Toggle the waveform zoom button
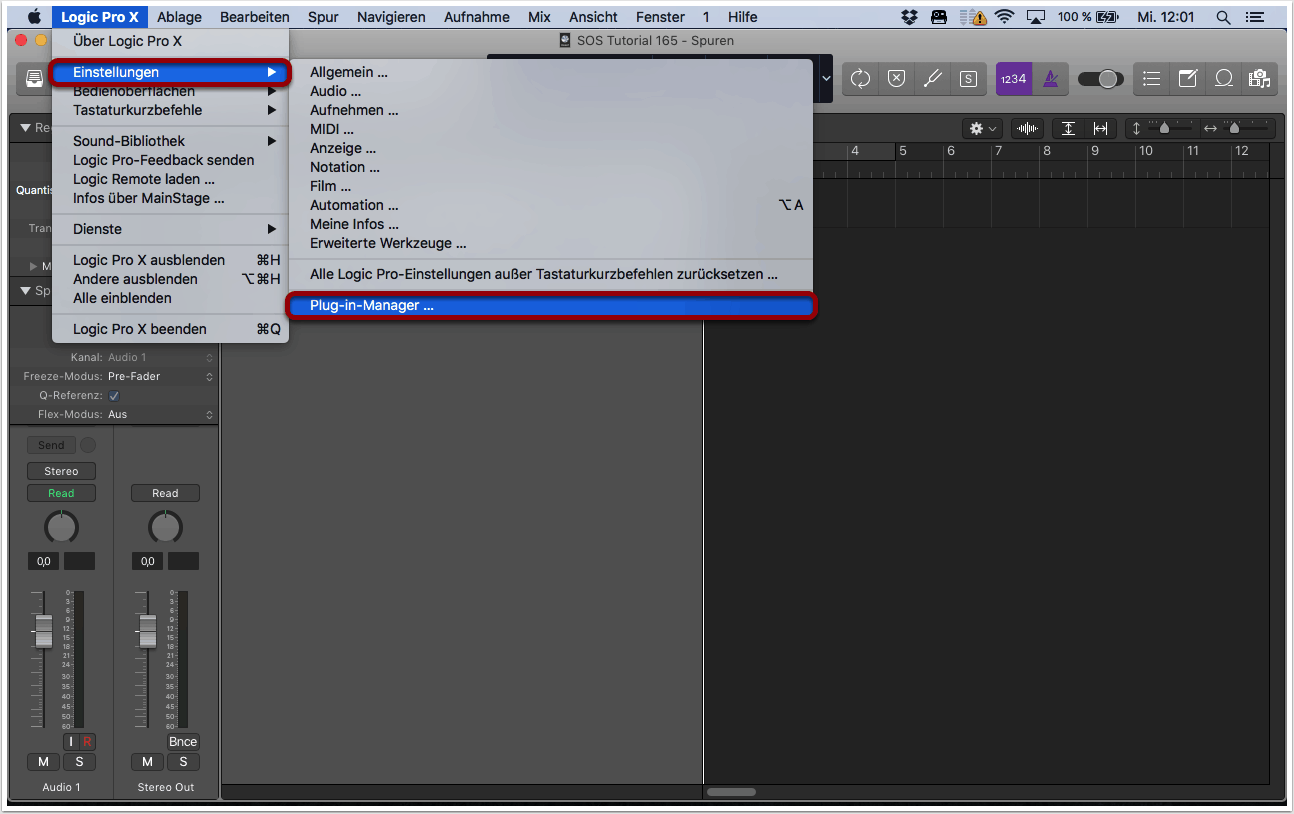1294x814 pixels. 1027,128
